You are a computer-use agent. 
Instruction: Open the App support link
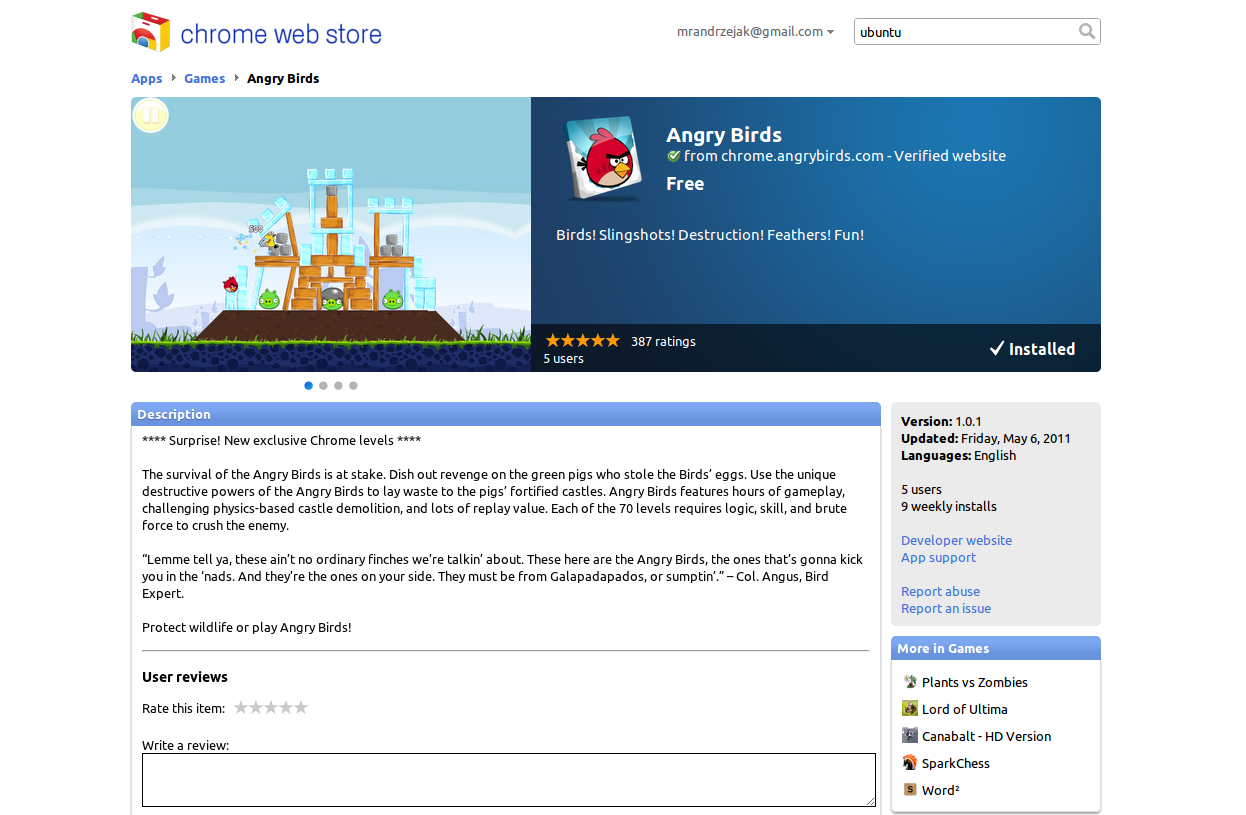tap(938, 557)
